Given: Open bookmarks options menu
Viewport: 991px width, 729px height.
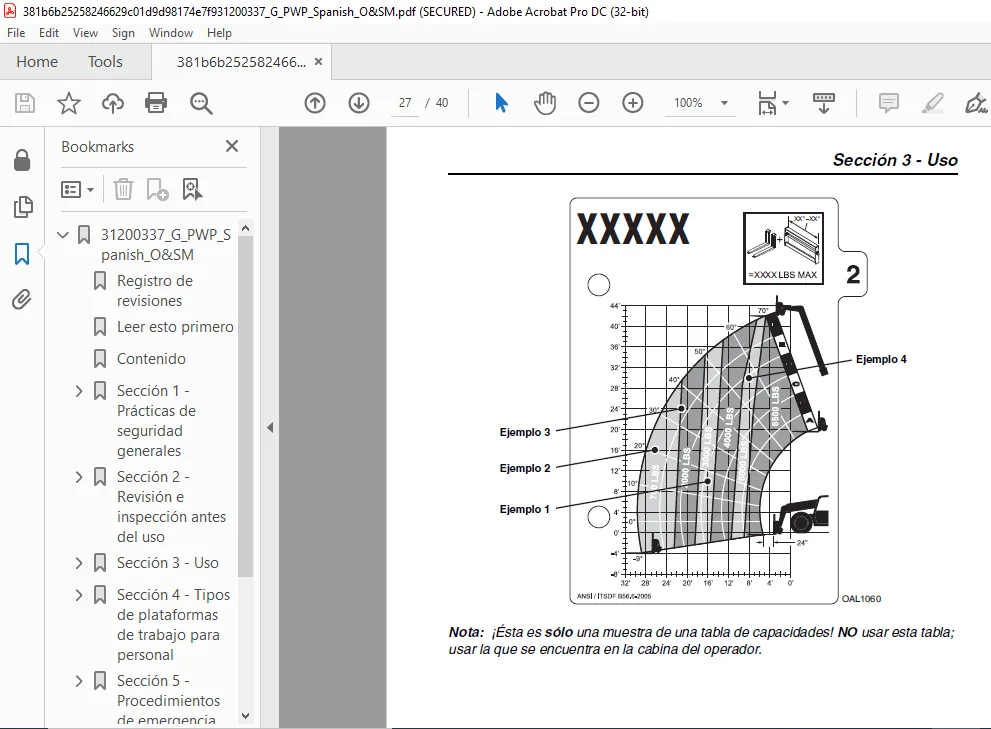Looking at the screenshot, I should click(x=77, y=189).
